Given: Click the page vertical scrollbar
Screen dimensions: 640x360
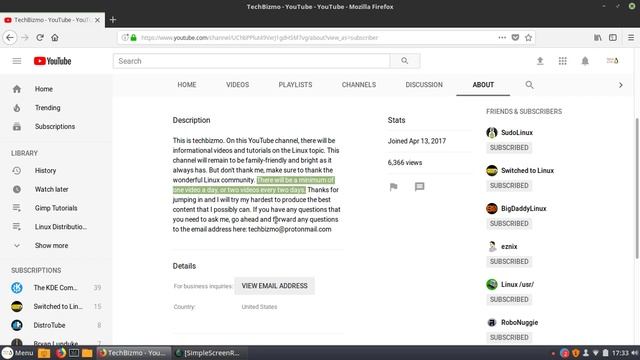Looking at the screenshot, I should pos(636,188).
